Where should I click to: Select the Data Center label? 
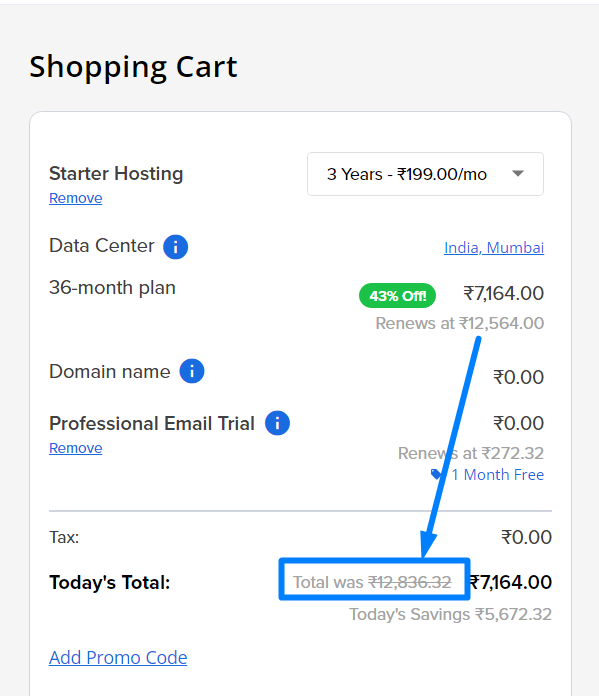point(102,245)
